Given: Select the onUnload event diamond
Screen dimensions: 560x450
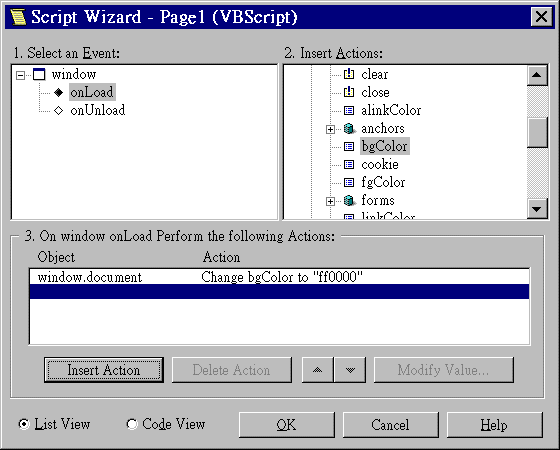Looking at the screenshot, I should [x=58, y=110].
